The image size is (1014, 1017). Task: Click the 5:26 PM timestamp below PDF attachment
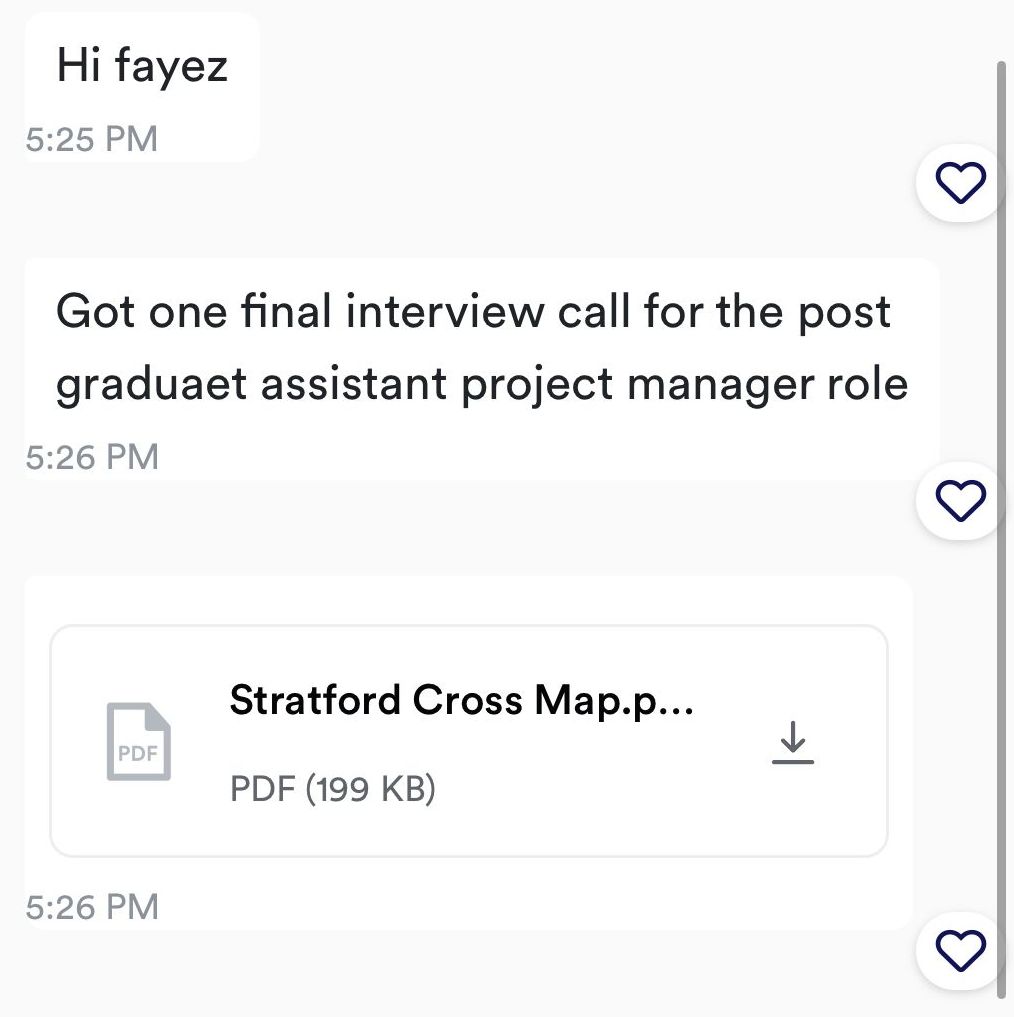point(92,907)
